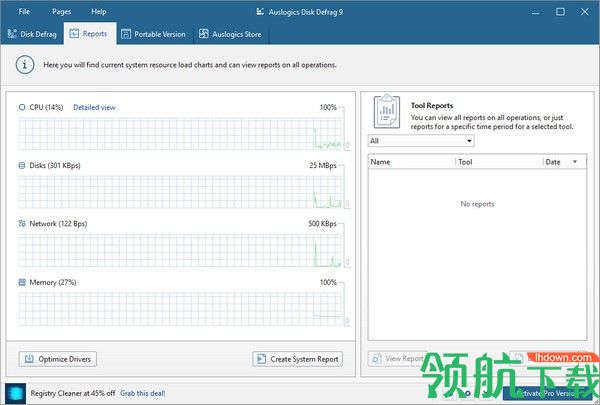Click the Optimize Drivers button

click(58, 359)
